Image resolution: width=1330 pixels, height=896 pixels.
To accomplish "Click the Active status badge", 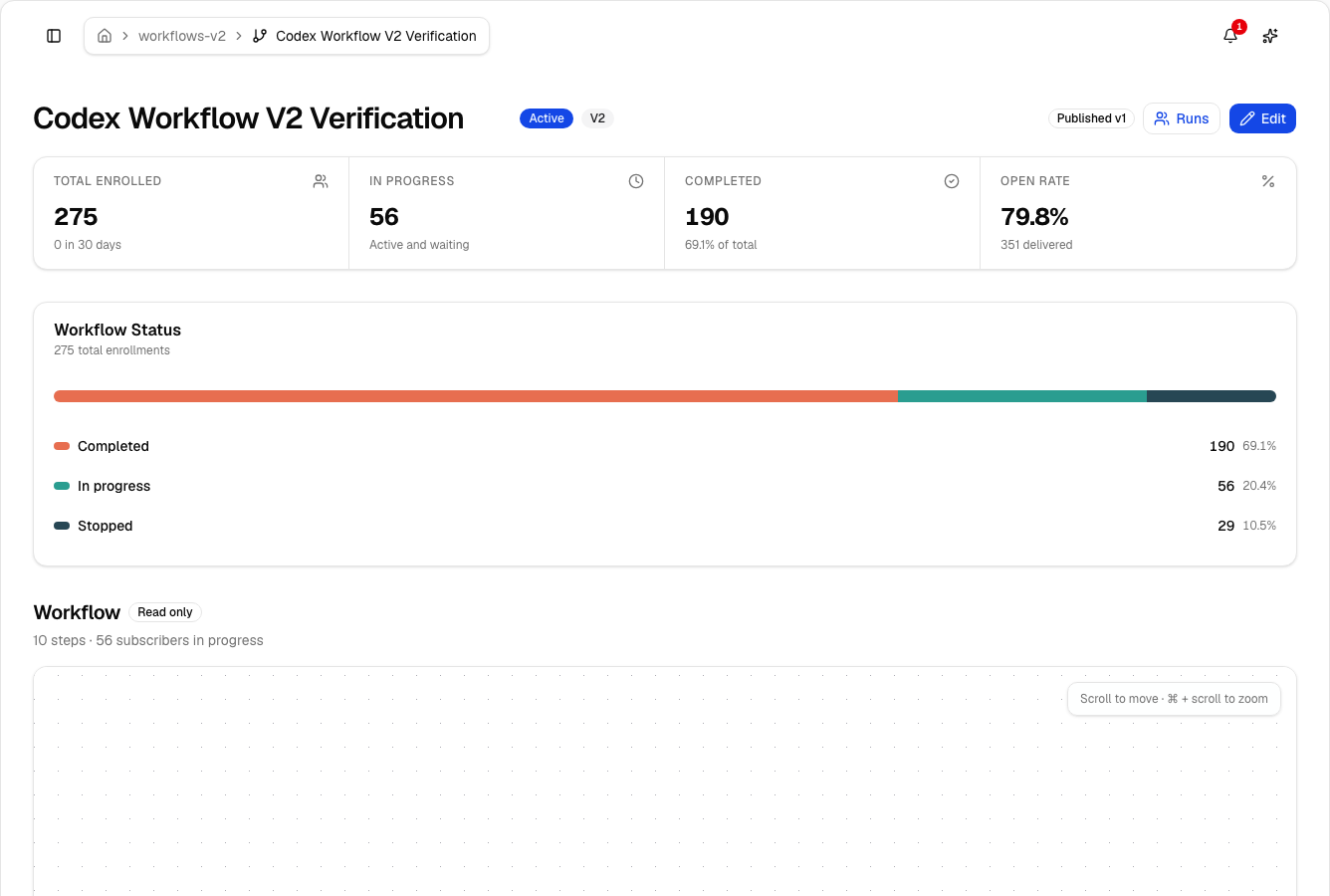I will [547, 118].
